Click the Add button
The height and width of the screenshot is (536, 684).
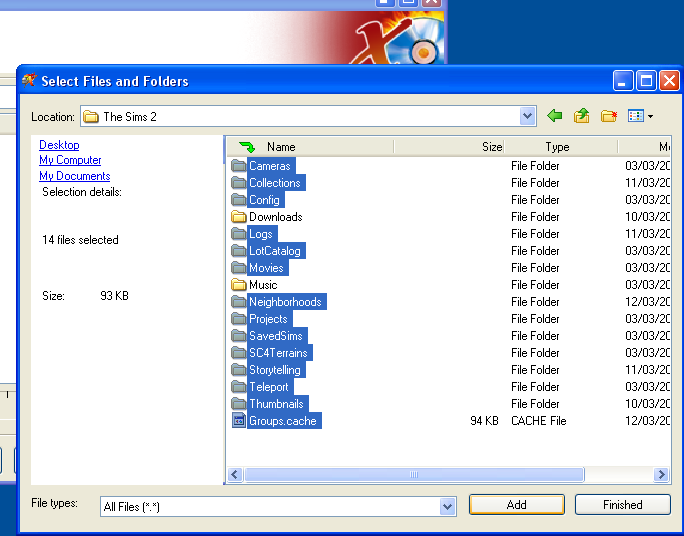[x=516, y=505]
